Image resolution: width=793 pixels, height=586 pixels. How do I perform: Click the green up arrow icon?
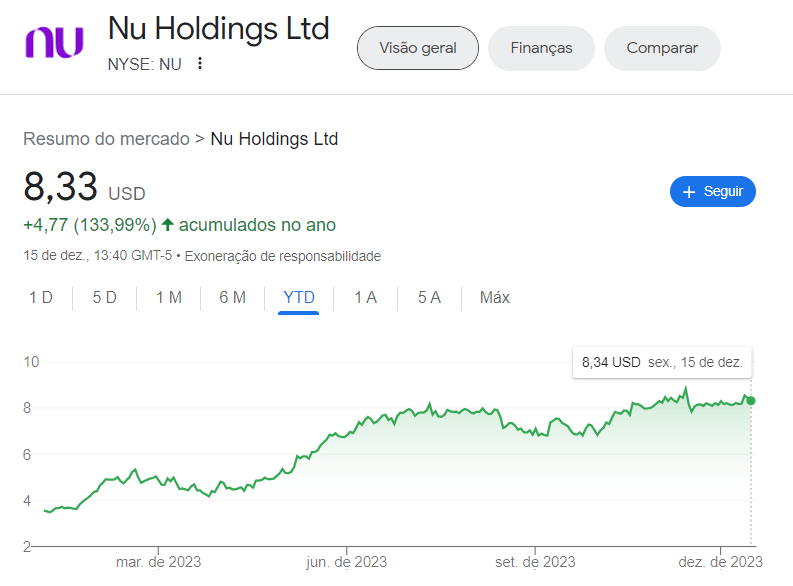(x=168, y=224)
